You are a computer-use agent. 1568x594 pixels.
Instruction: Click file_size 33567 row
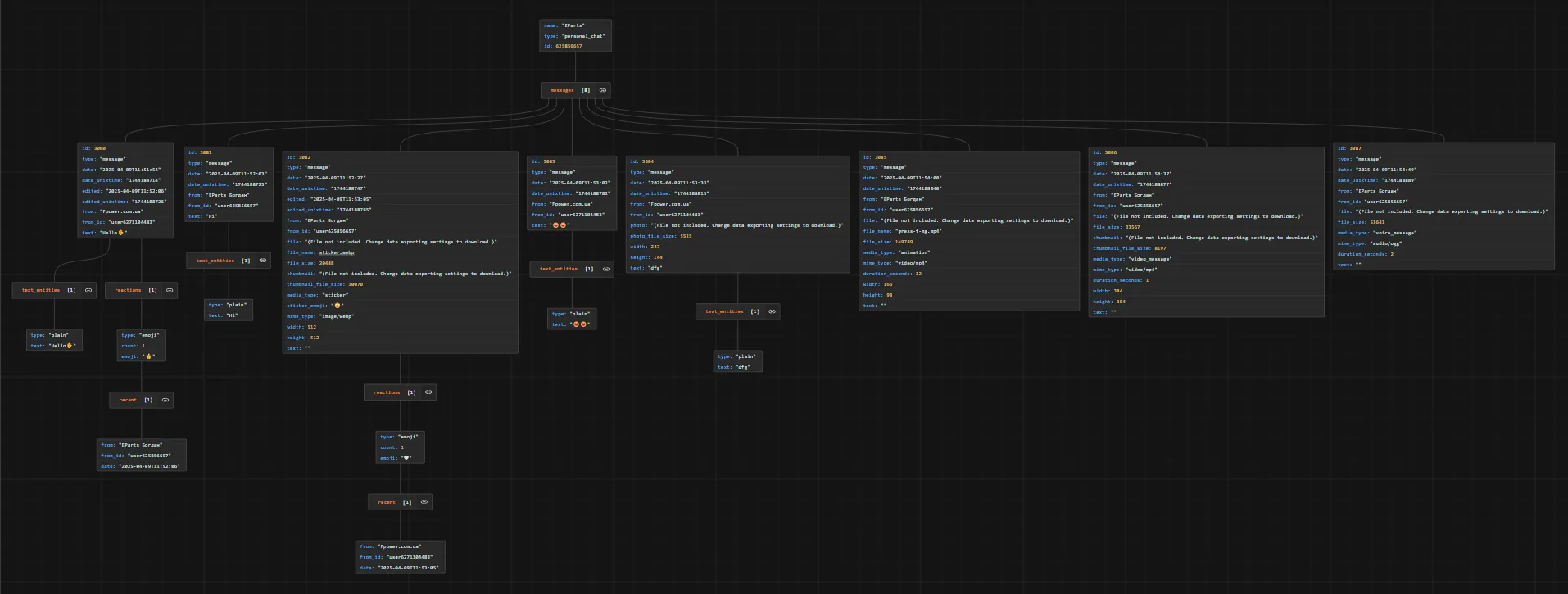pyautogui.click(x=1116, y=227)
